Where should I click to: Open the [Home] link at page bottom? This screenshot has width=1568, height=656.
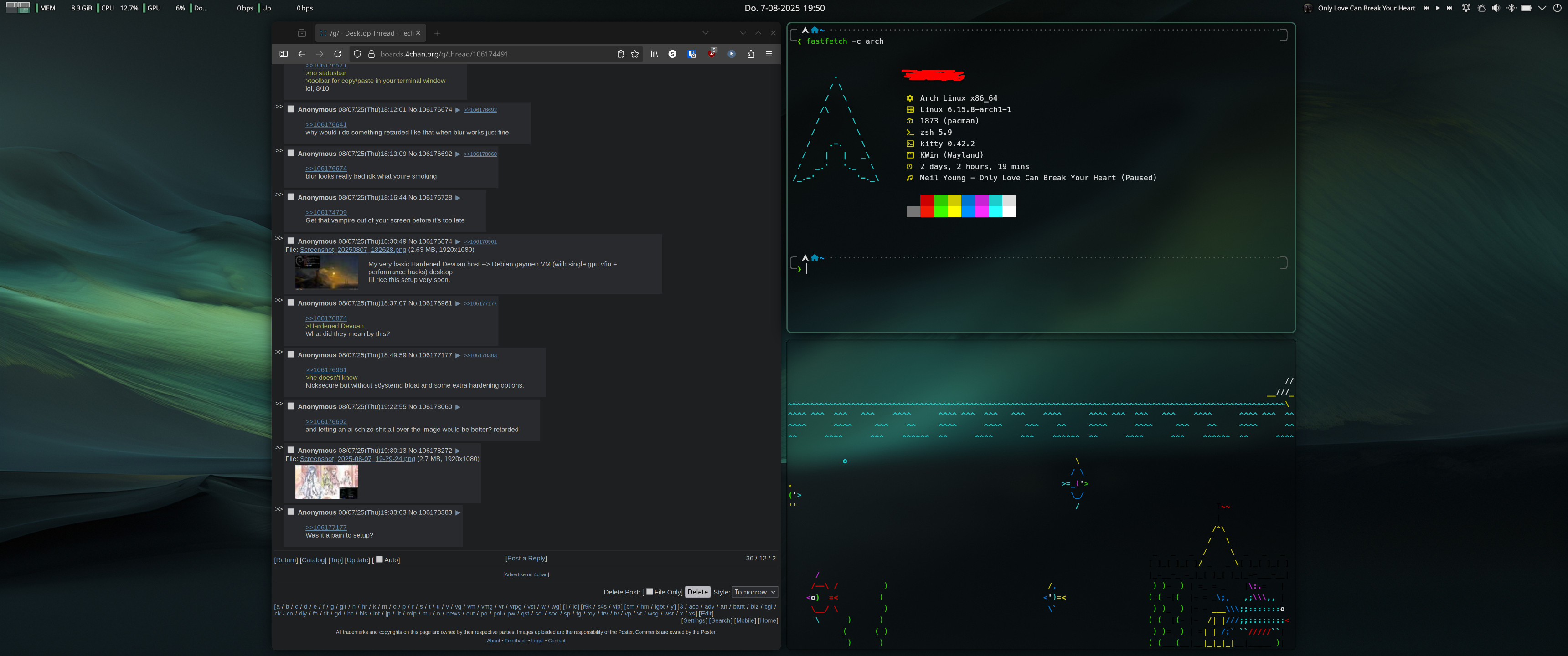[x=768, y=621]
